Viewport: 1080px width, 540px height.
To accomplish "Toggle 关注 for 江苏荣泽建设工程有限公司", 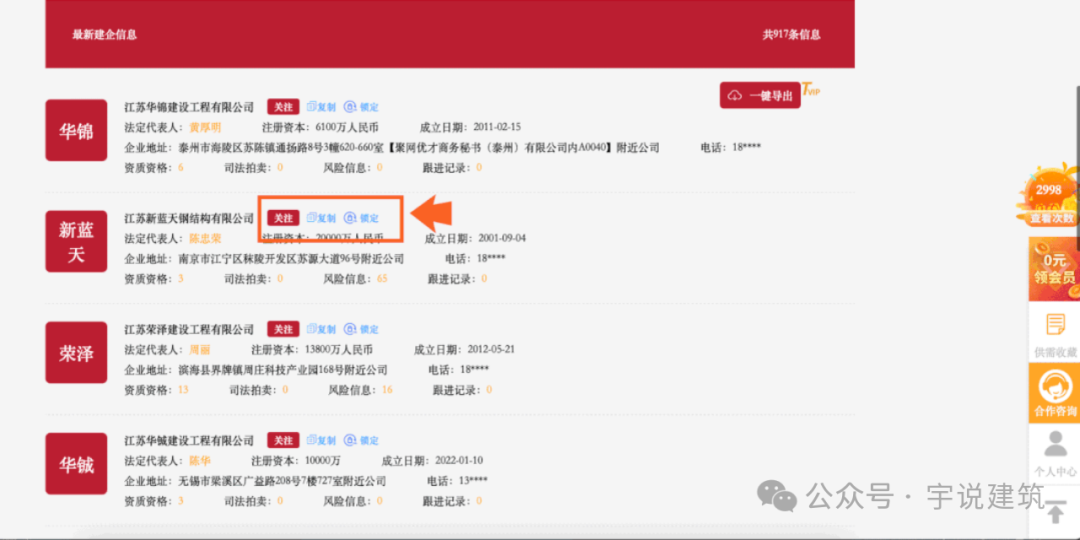I will (283, 329).
